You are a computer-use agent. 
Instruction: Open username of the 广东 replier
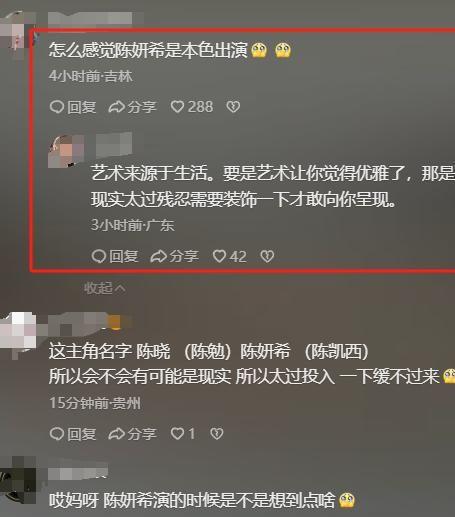[114, 144]
